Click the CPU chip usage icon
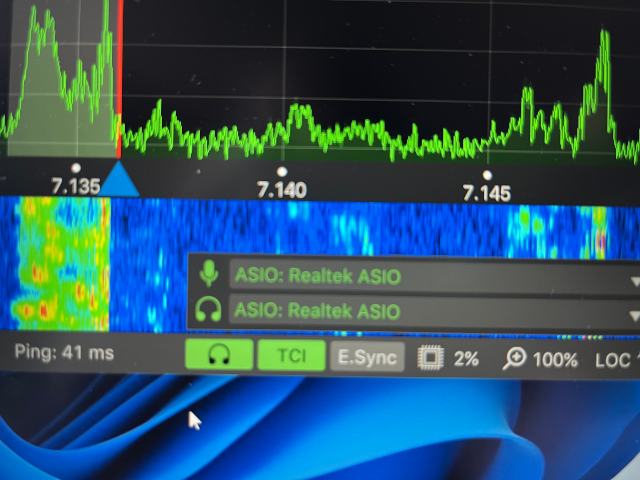Image resolution: width=640 pixels, height=480 pixels. [430, 358]
